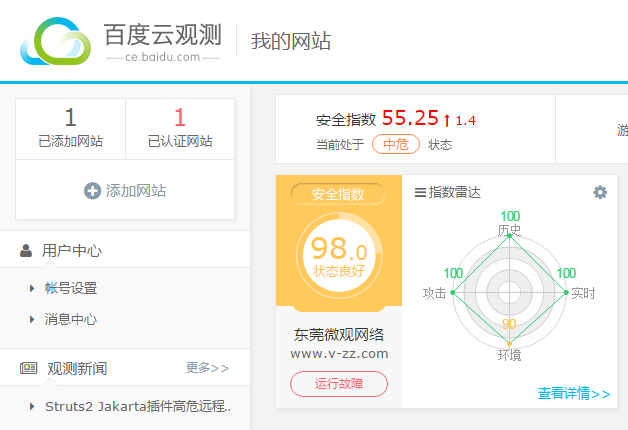Image resolution: width=628 pixels, height=430 pixels.
Task: Click the 历史 radar point at 100
Action: coord(509,236)
